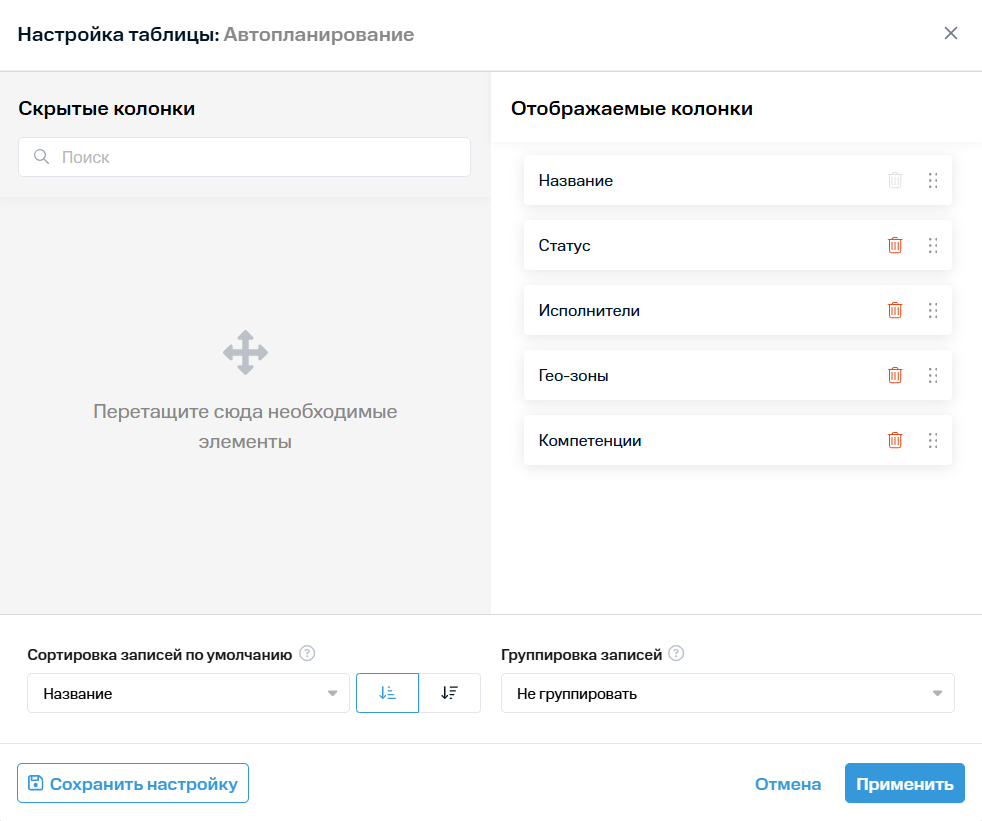This screenshot has height=821, width=982.
Task: Grab the drag handle for Название row
Action: click(933, 181)
